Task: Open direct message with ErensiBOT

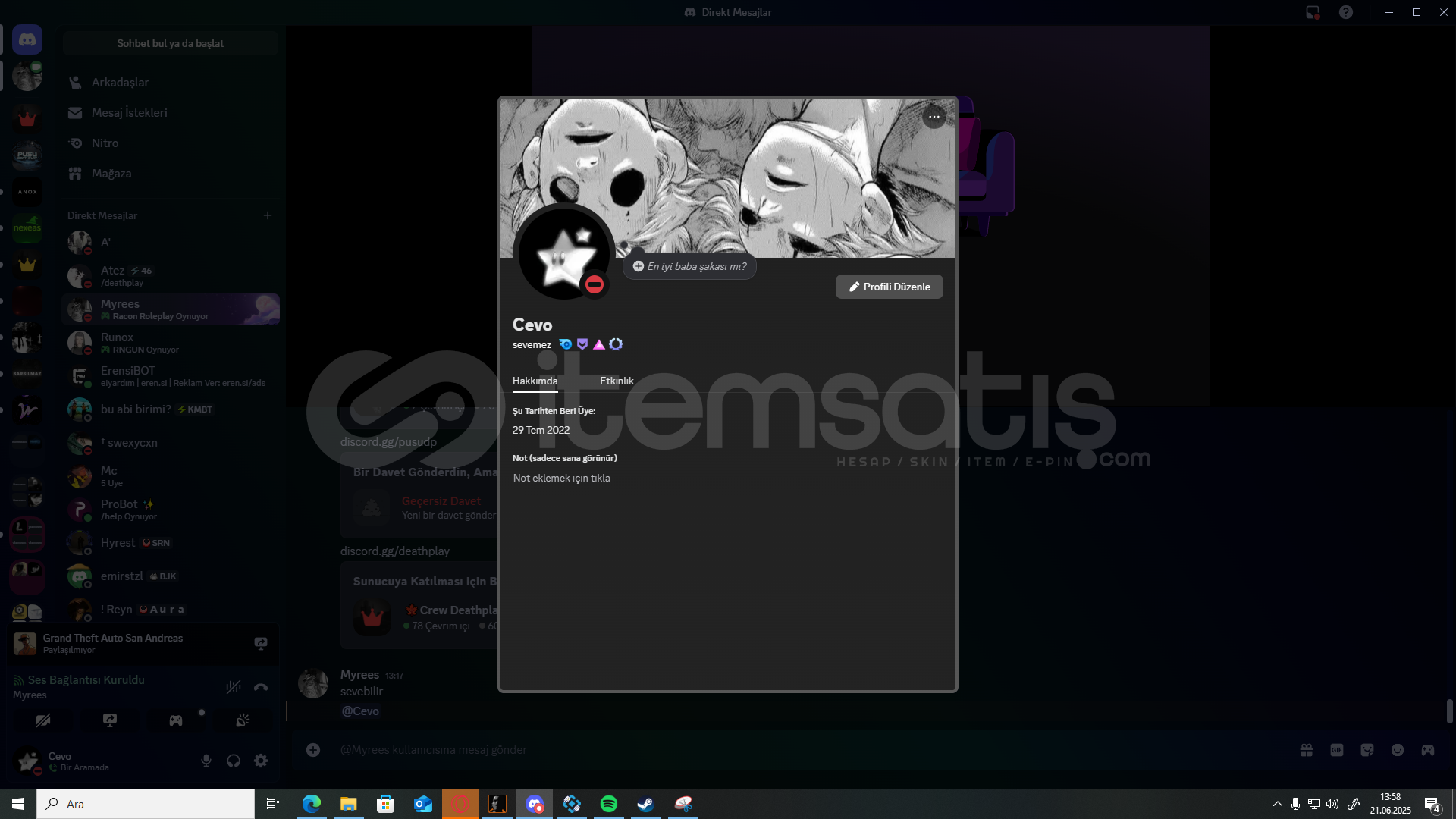Action: (171, 376)
